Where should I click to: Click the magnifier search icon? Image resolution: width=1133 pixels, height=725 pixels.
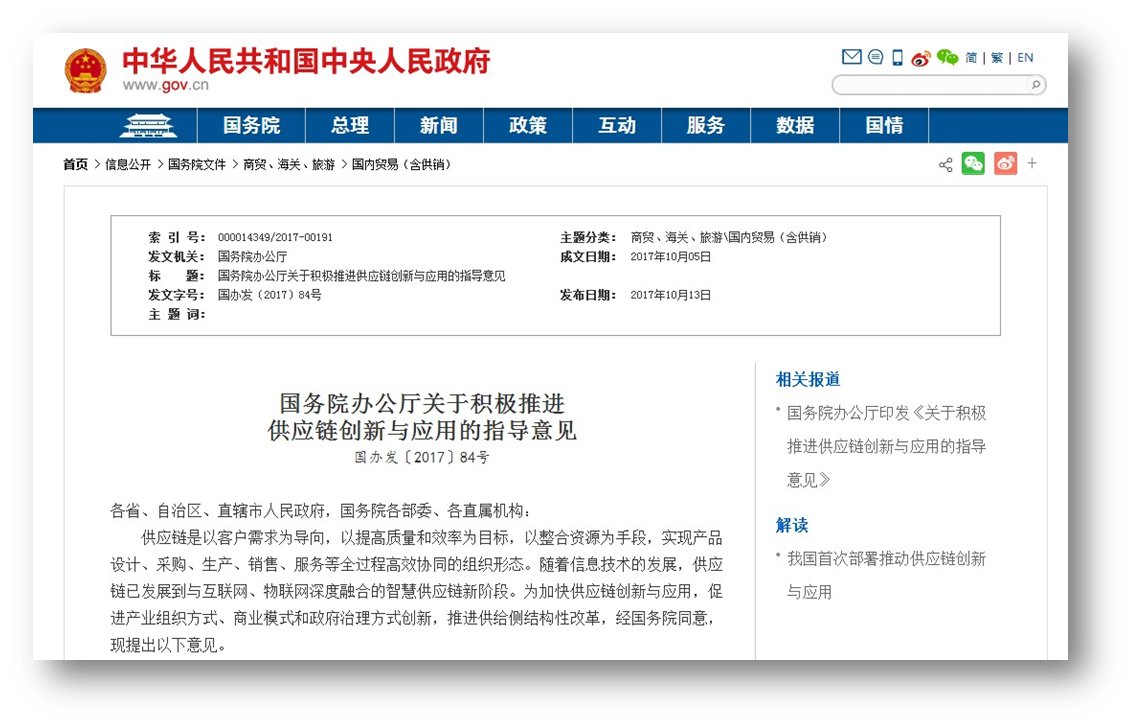coord(1035,85)
